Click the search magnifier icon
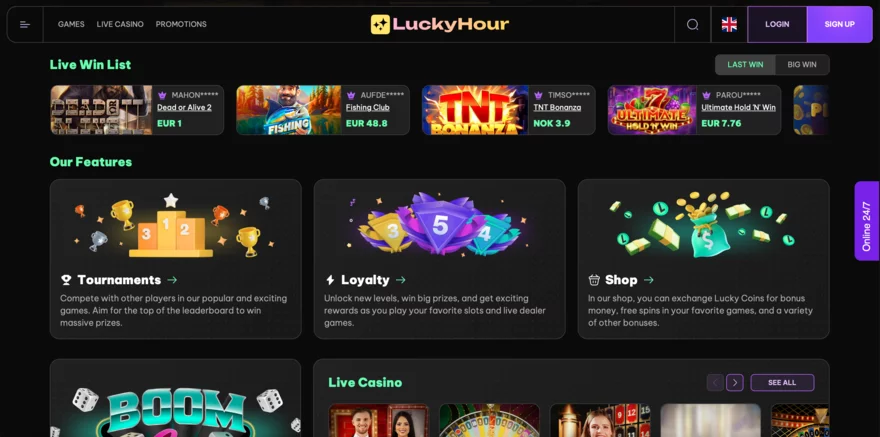This screenshot has width=880, height=437. 693,24
